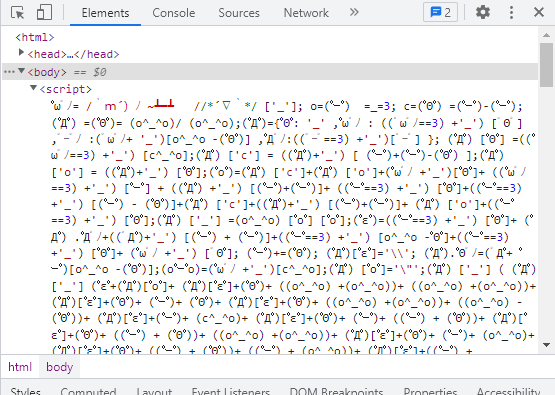Click the scrollbar down arrow

click(x=547, y=345)
